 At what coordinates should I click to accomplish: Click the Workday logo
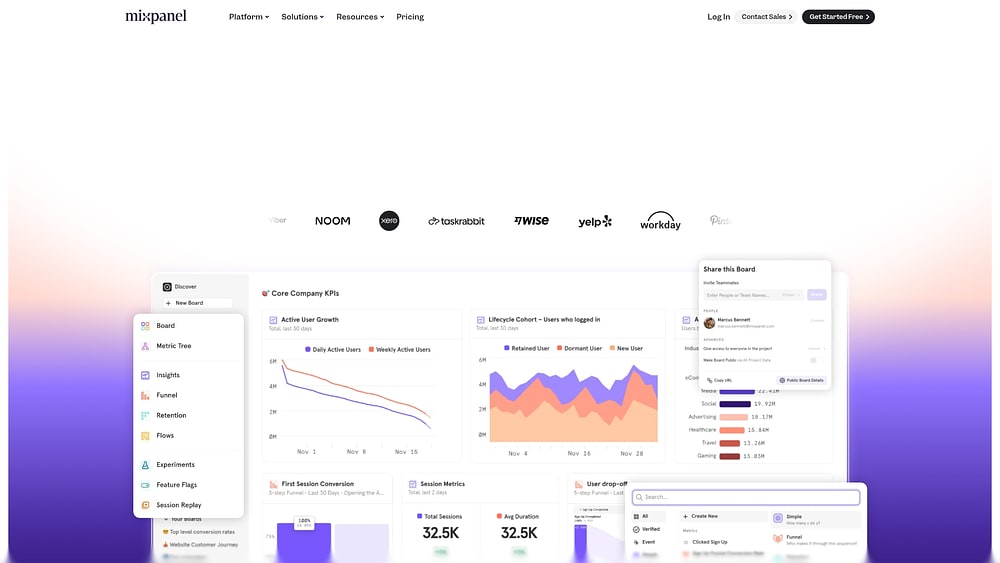click(660, 221)
